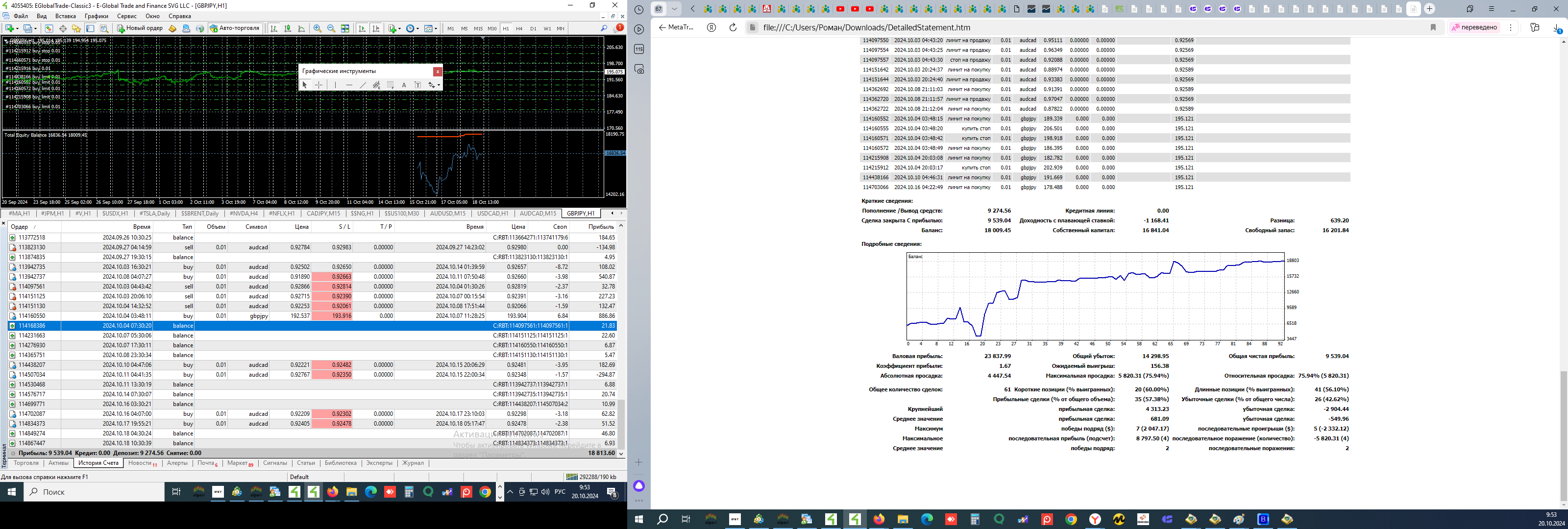Switch to the Торговля terminal tab
1568x529 pixels.
coord(25,463)
